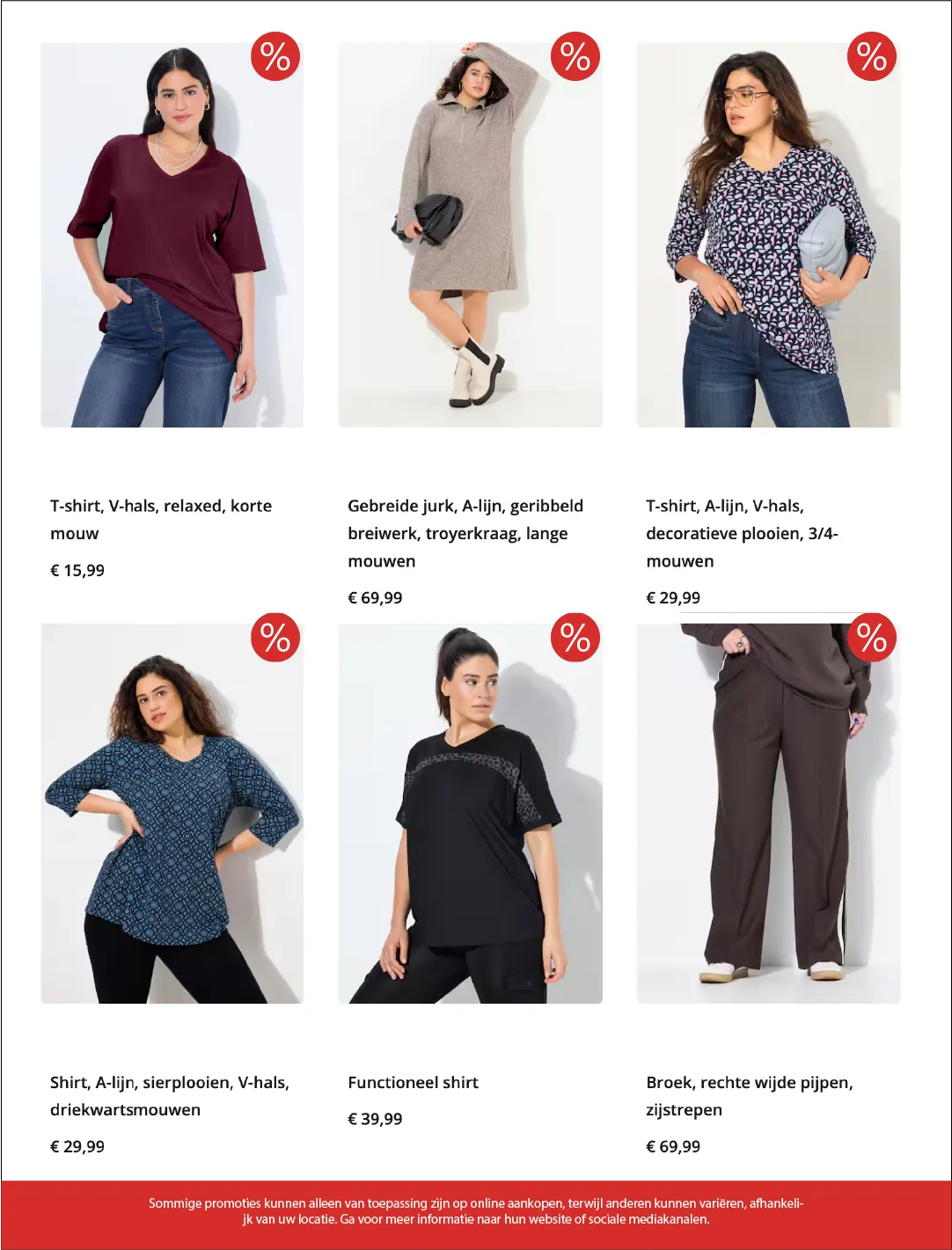Click the € 15,99 price label

click(x=77, y=570)
